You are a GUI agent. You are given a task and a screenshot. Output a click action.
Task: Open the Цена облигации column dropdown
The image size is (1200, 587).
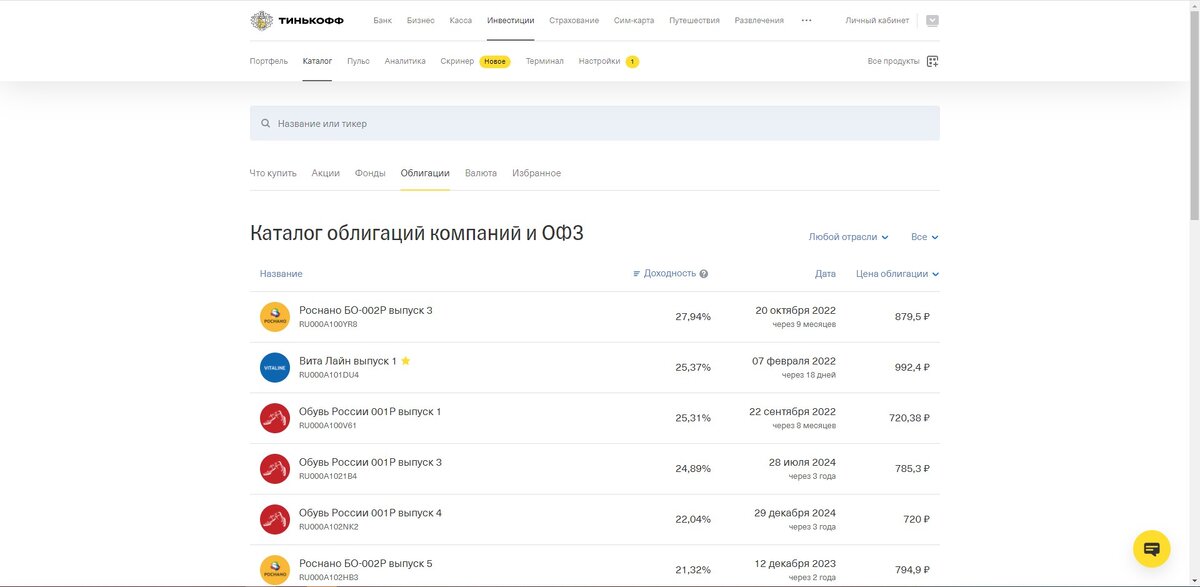point(897,274)
